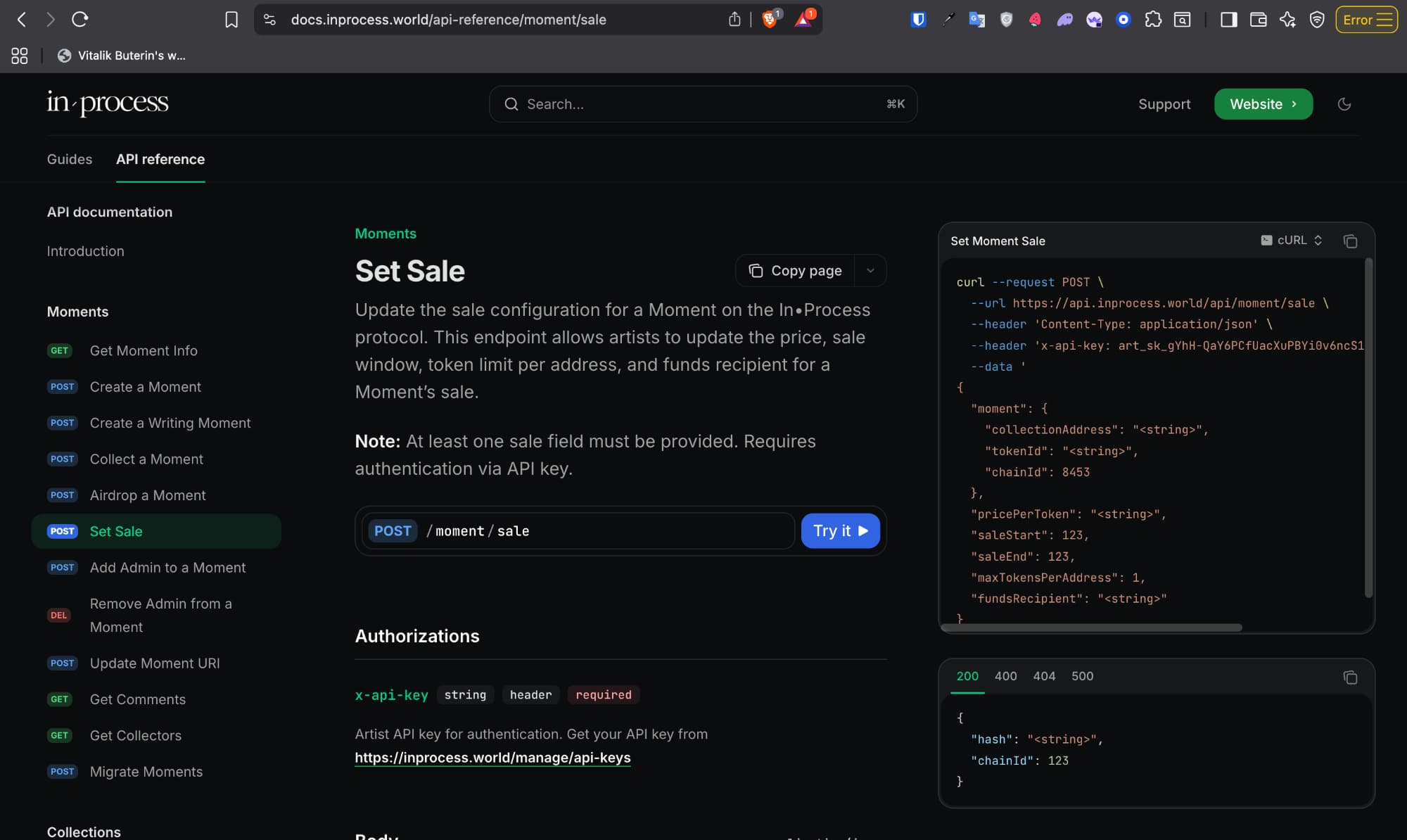Click the browser reload icon
The image size is (1407, 840).
(x=79, y=20)
